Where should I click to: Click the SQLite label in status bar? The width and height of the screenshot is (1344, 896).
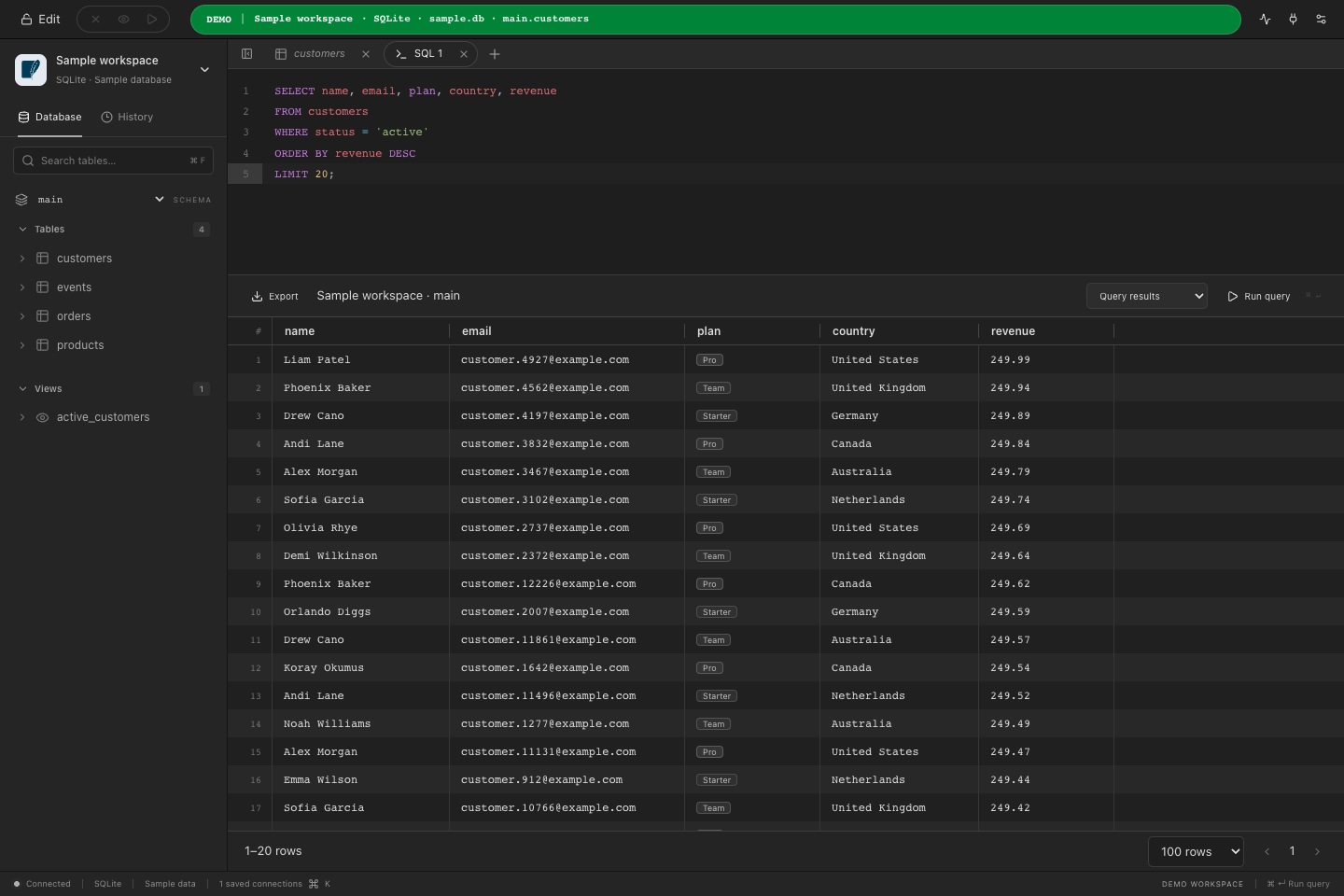[x=107, y=884]
